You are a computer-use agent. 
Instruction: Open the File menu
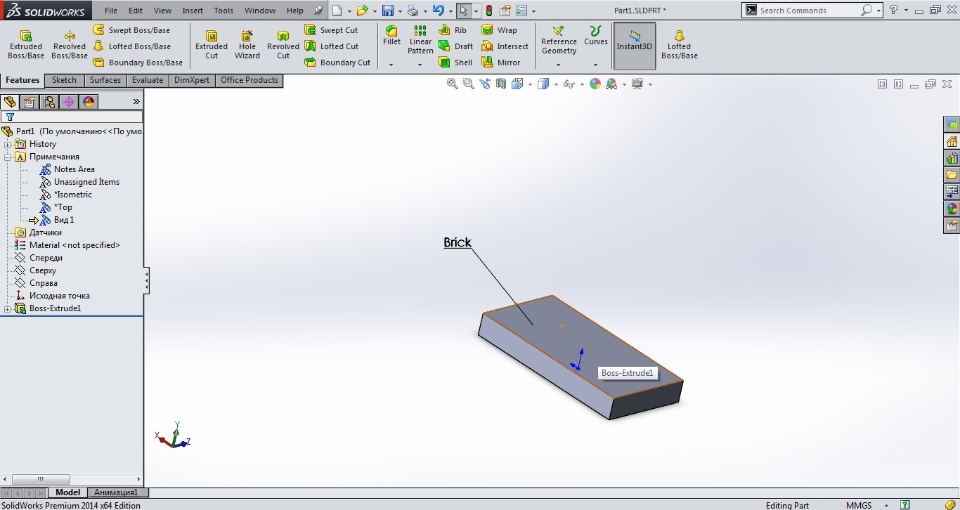111,10
